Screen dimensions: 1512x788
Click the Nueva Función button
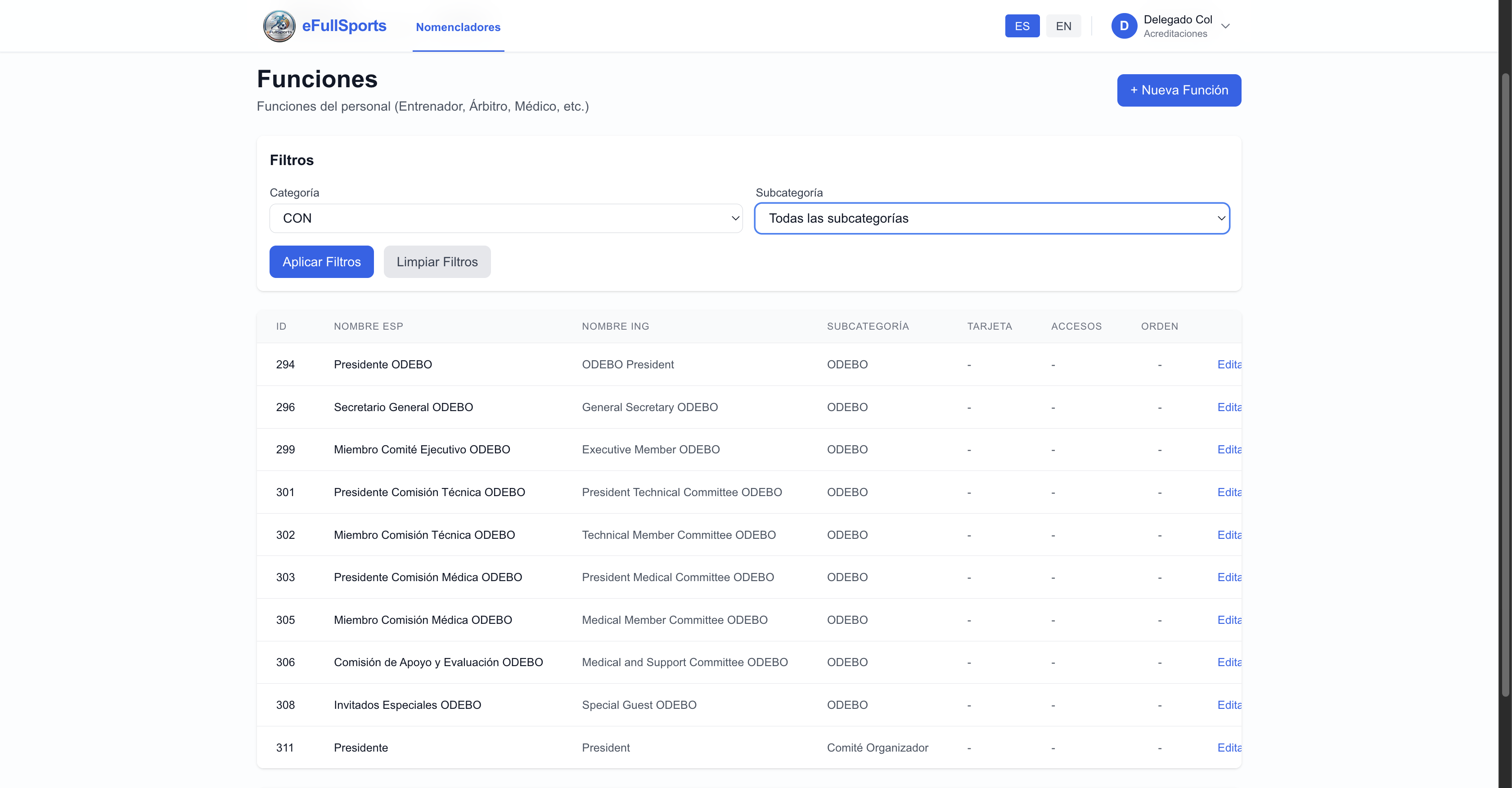click(1179, 90)
